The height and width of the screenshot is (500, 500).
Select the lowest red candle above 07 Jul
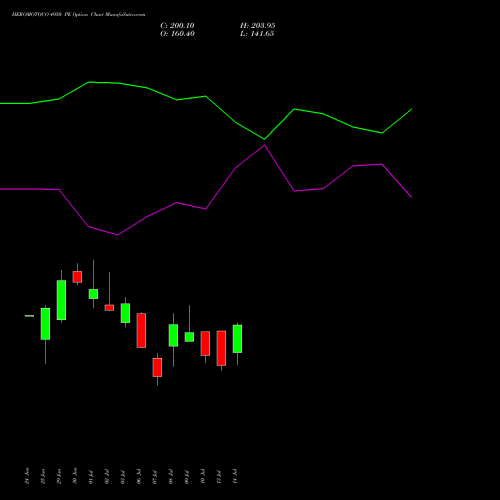[157, 367]
